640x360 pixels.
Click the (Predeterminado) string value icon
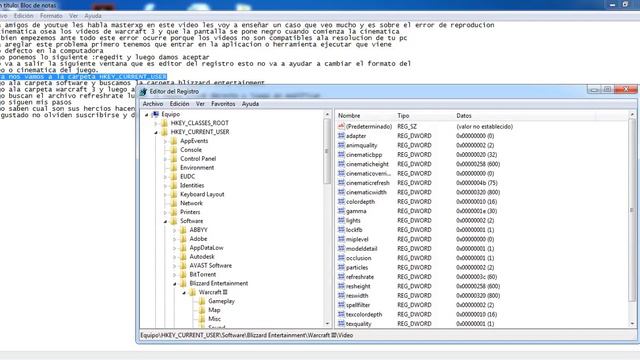click(341, 127)
